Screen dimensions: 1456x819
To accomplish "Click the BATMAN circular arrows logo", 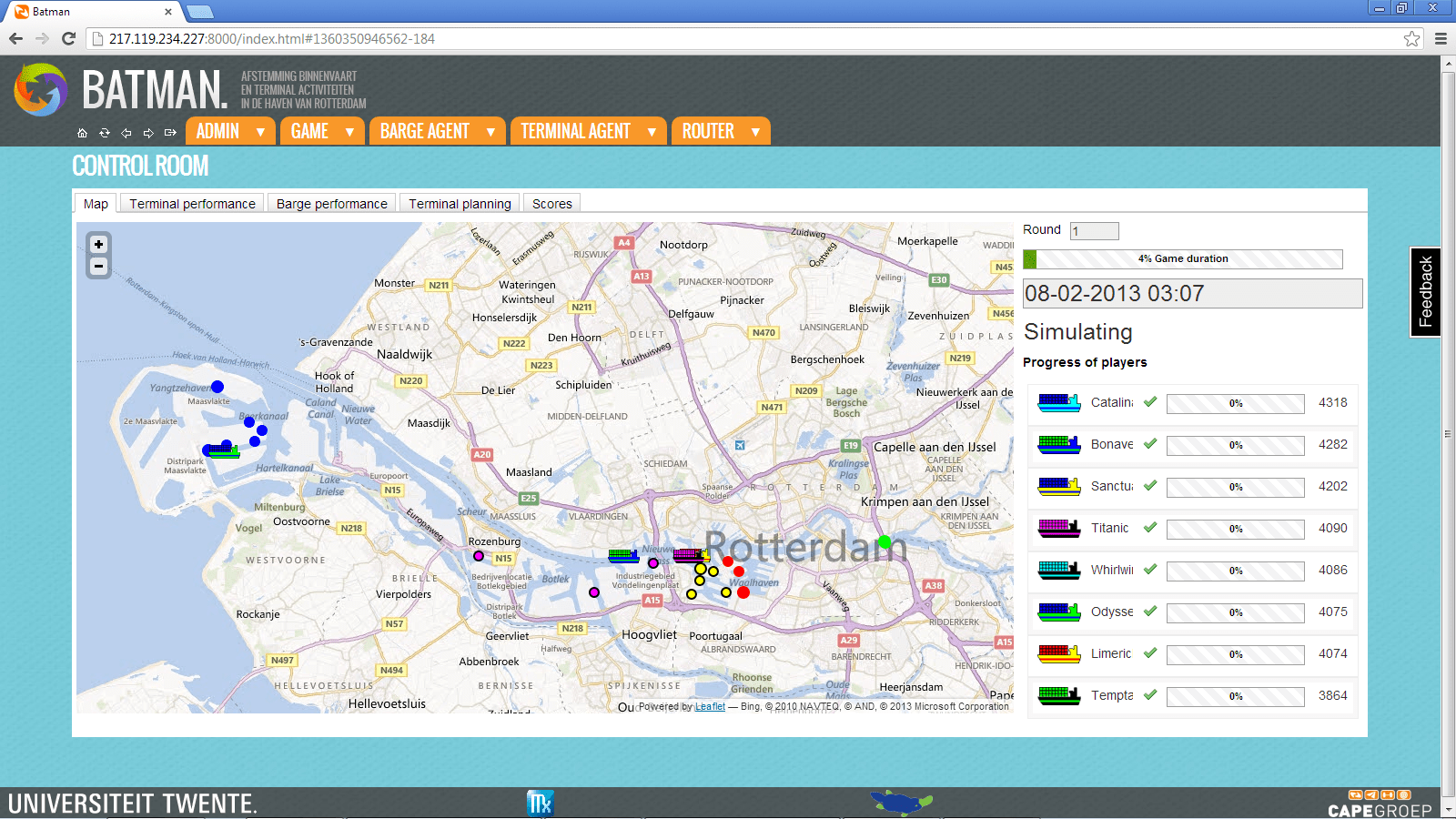I will tap(40, 89).
